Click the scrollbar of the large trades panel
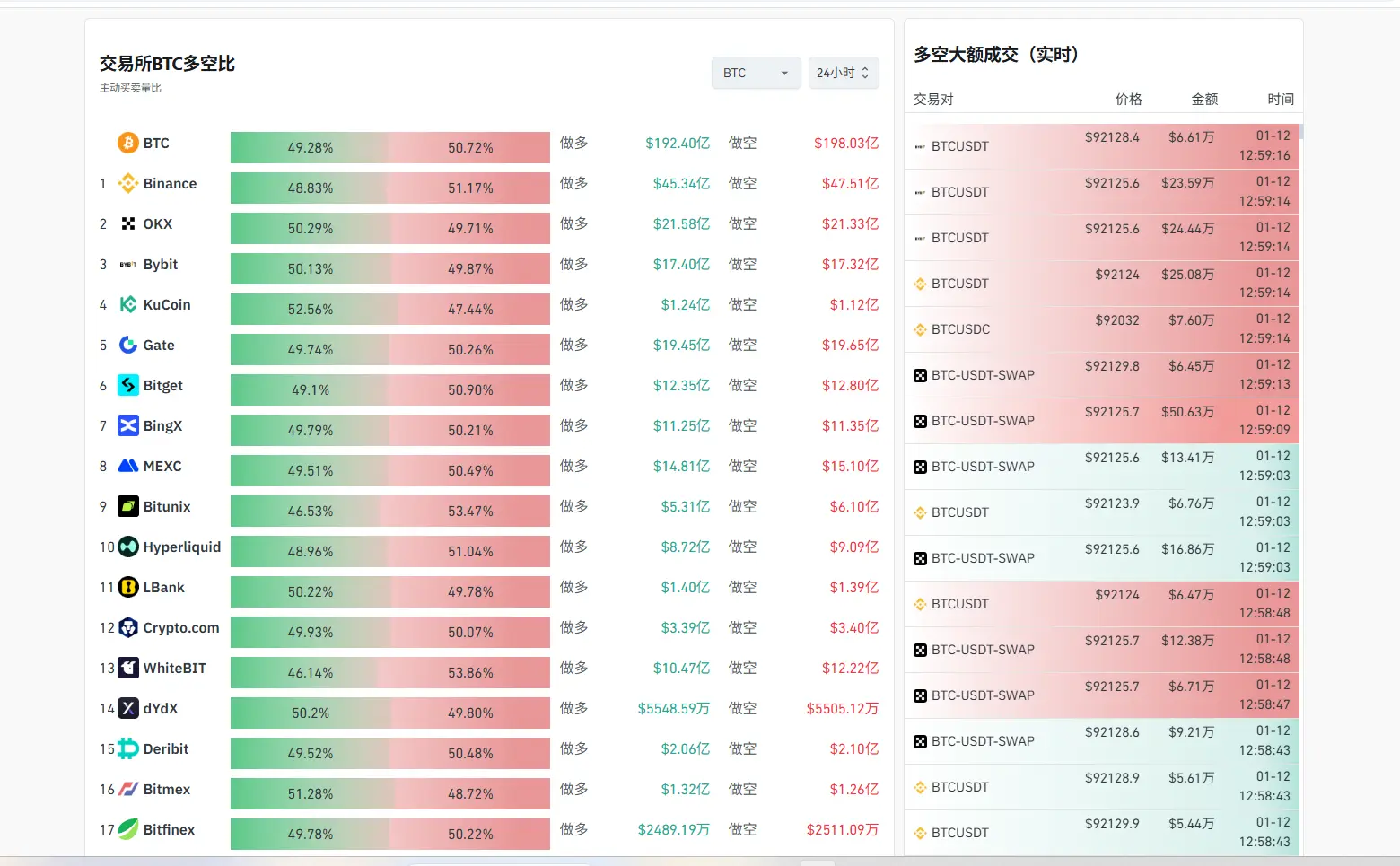The image size is (1400, 866). (x=1301, y=131)
